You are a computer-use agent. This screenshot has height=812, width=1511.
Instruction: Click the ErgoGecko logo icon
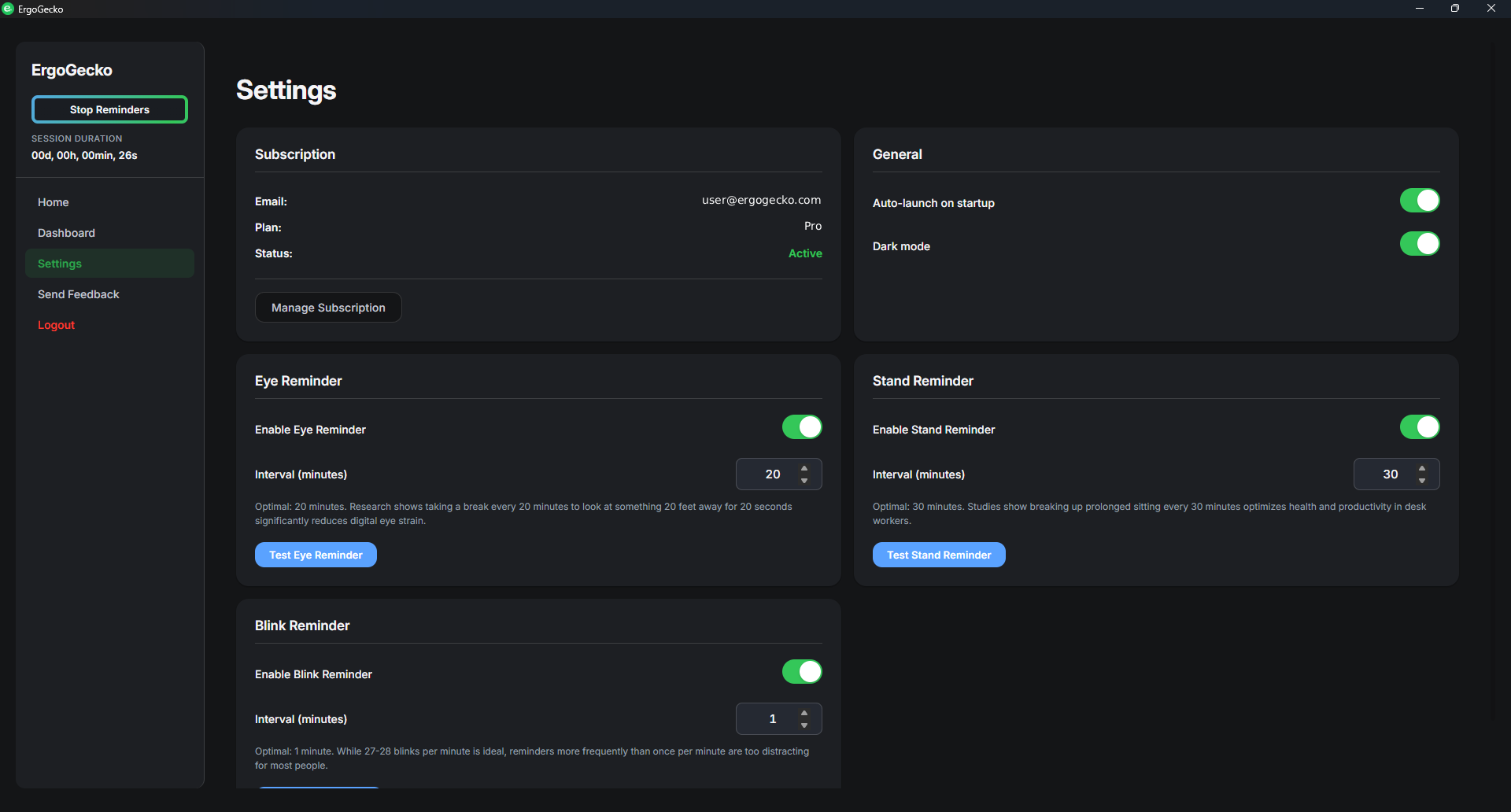point(9,9)
